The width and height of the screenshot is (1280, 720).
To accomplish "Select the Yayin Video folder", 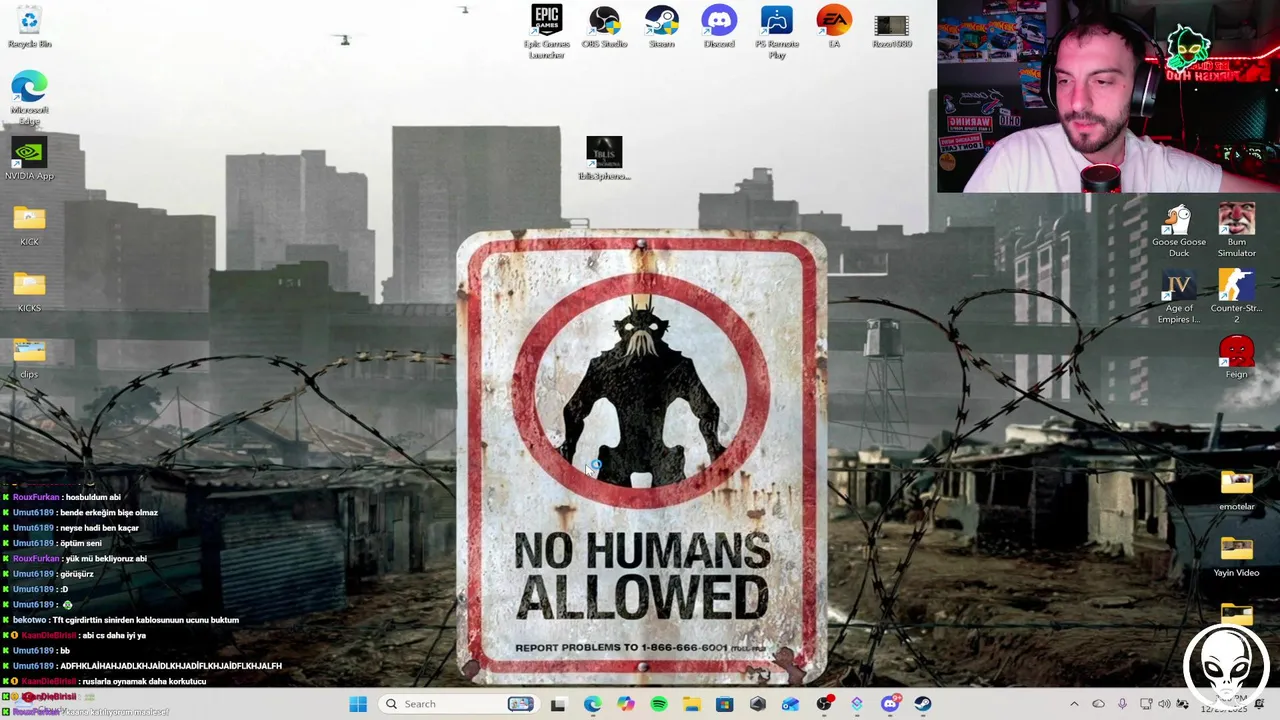I will pyautogui.click(x=1237, y=556).
